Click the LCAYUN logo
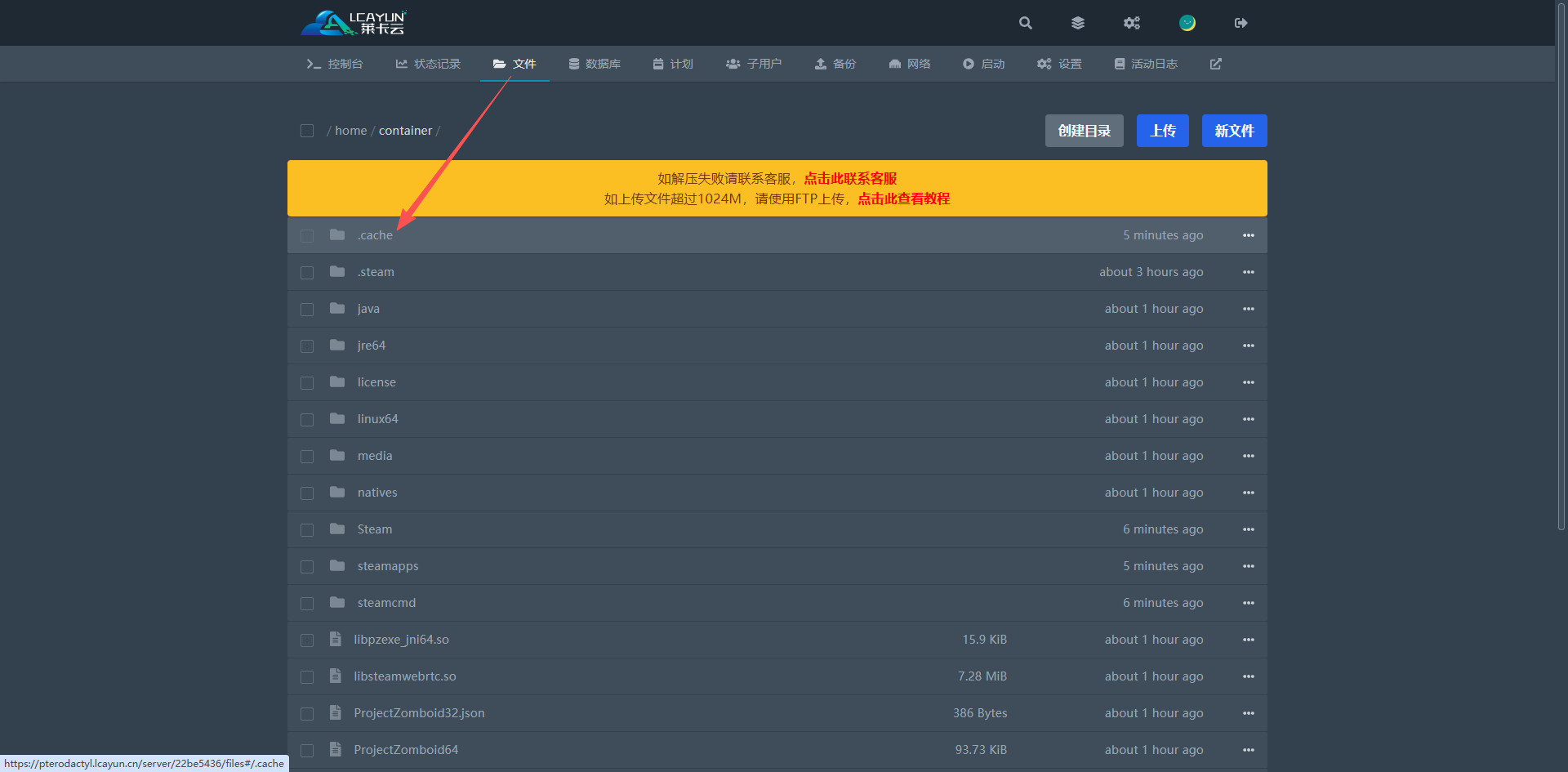The height and width of the screenshot is (772, 1568). 354,23
